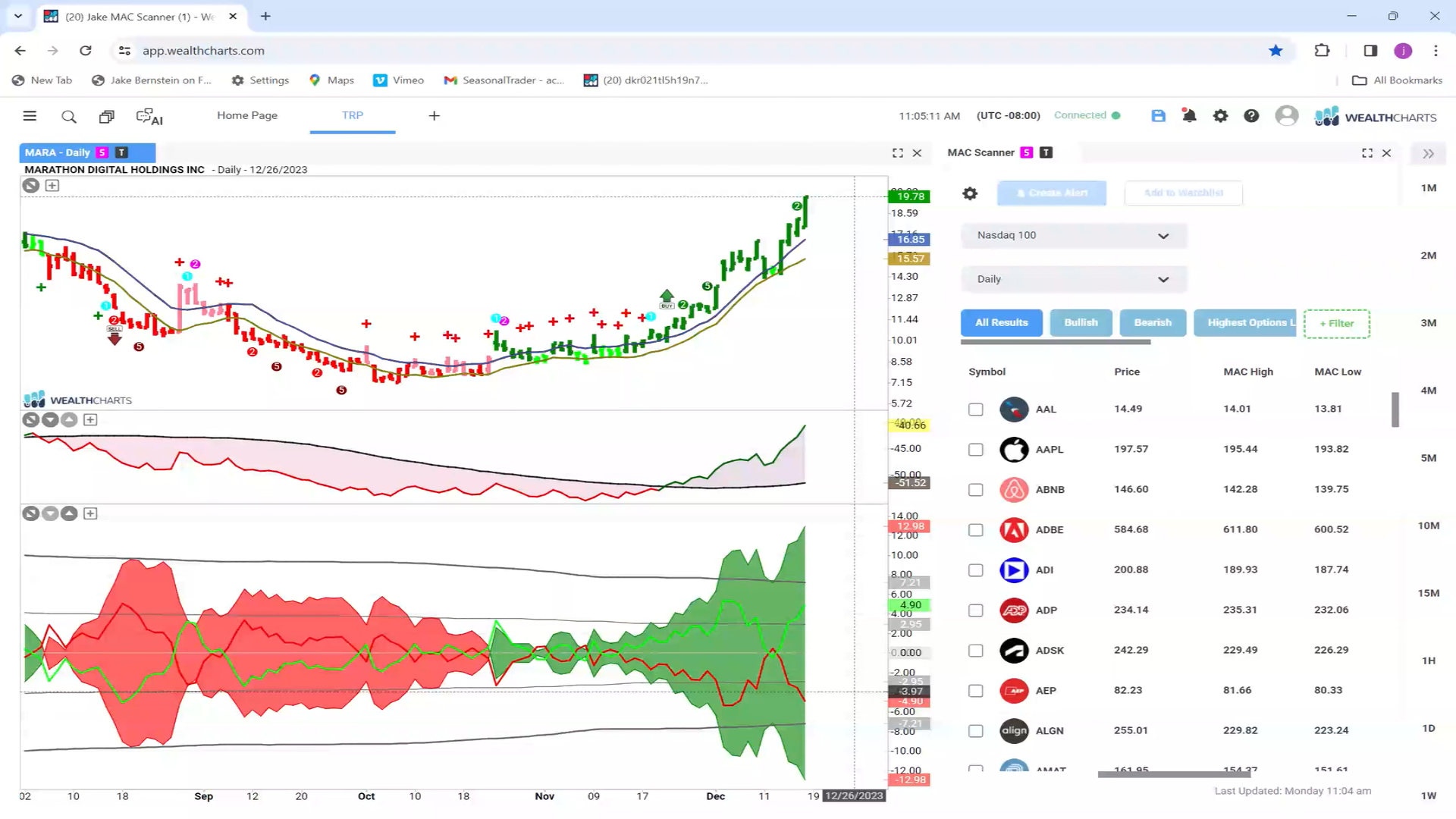The width and height of the screenshot is (1456, 819).
Task: Open browser tab search dropdown arrow
Action: coord(18,16)
